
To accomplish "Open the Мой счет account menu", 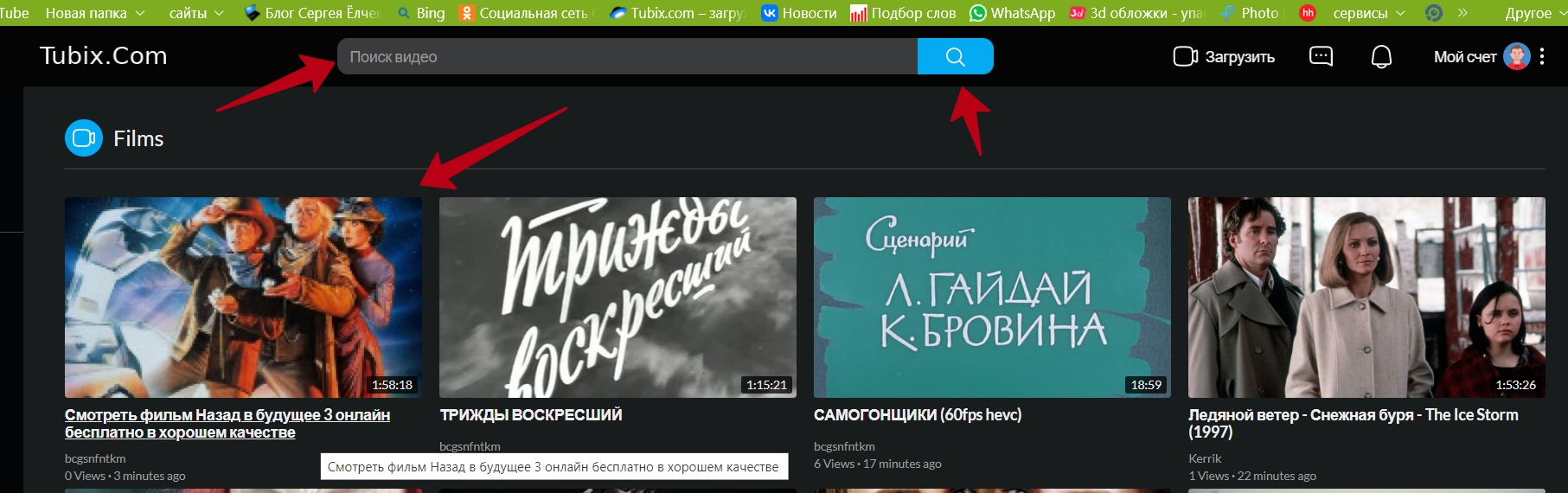I will 1465,57.
